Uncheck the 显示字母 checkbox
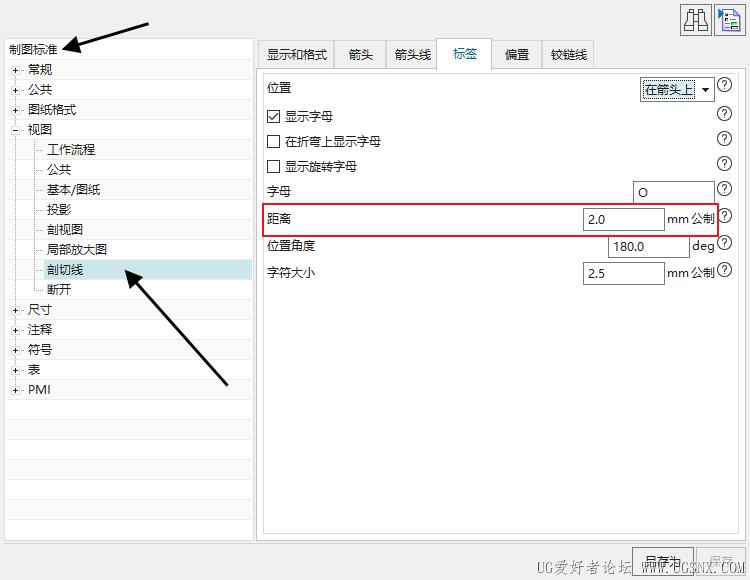This screenshot has height=580, width=750. coord(273,116)
